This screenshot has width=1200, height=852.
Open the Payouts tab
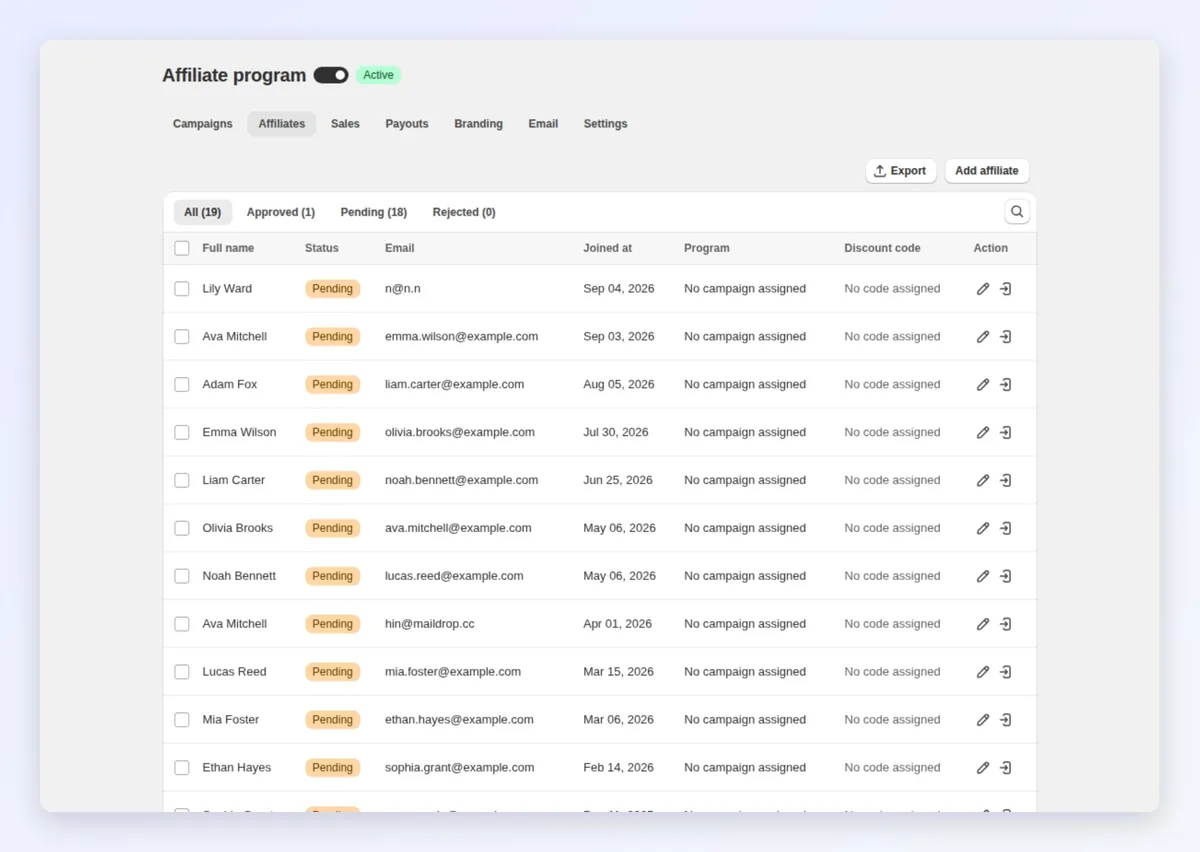coord(407,124)
